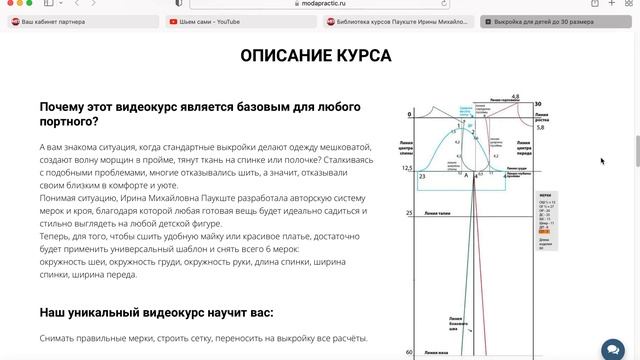Image resolution: width=640 pixels, height=360 pixels.
Task: Click the pattern diagram image
Action: 478,227
